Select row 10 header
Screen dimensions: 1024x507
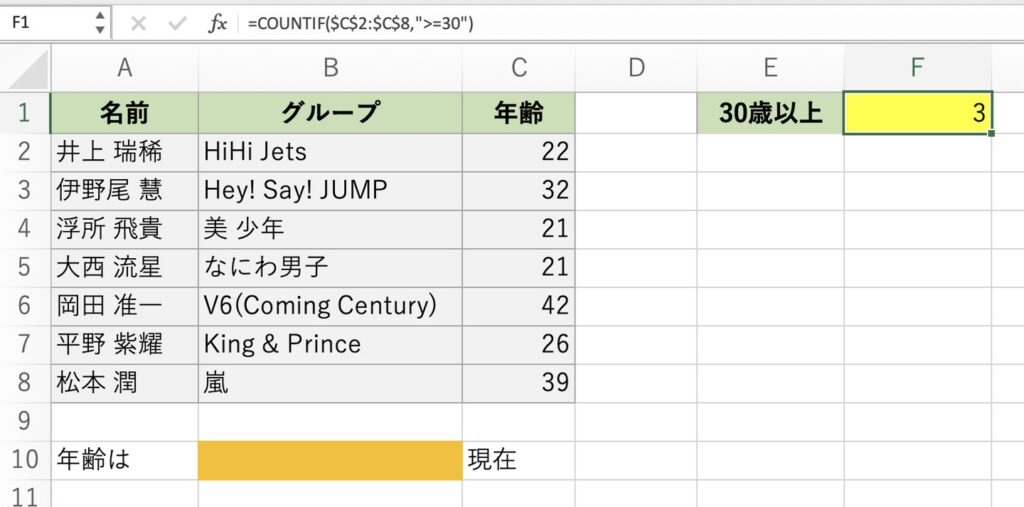[x=25, y=460]
